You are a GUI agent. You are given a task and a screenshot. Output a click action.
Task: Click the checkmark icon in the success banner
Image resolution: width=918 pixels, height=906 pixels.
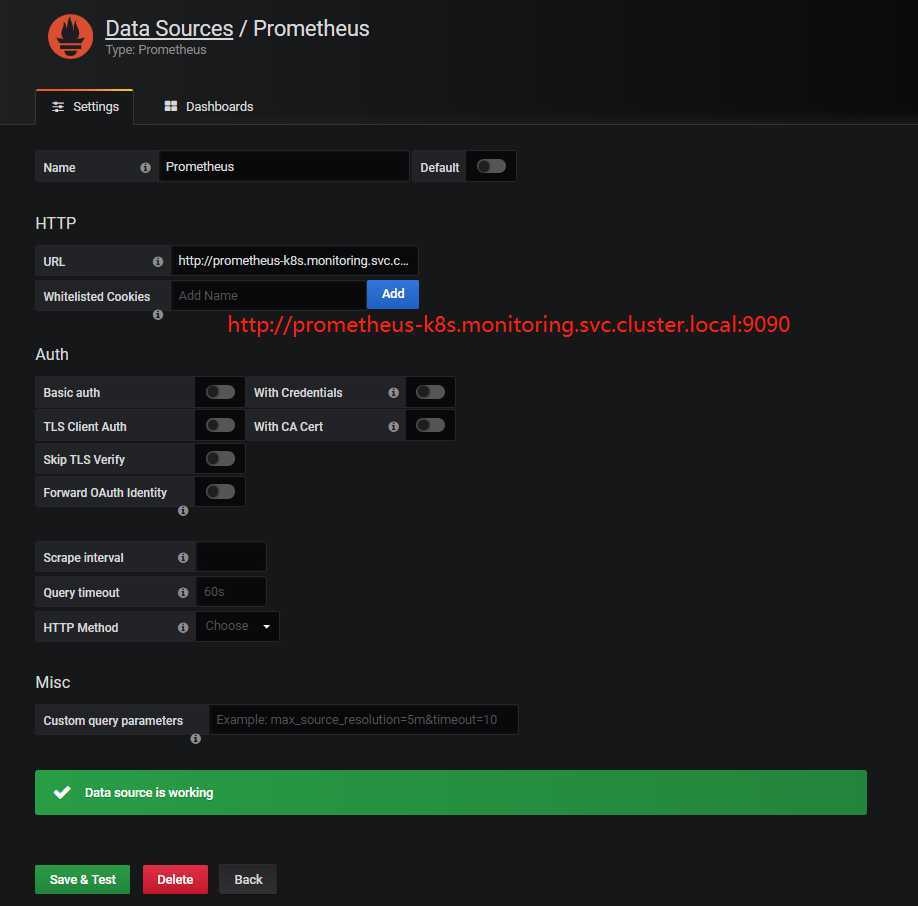click(x=62, y=792)
